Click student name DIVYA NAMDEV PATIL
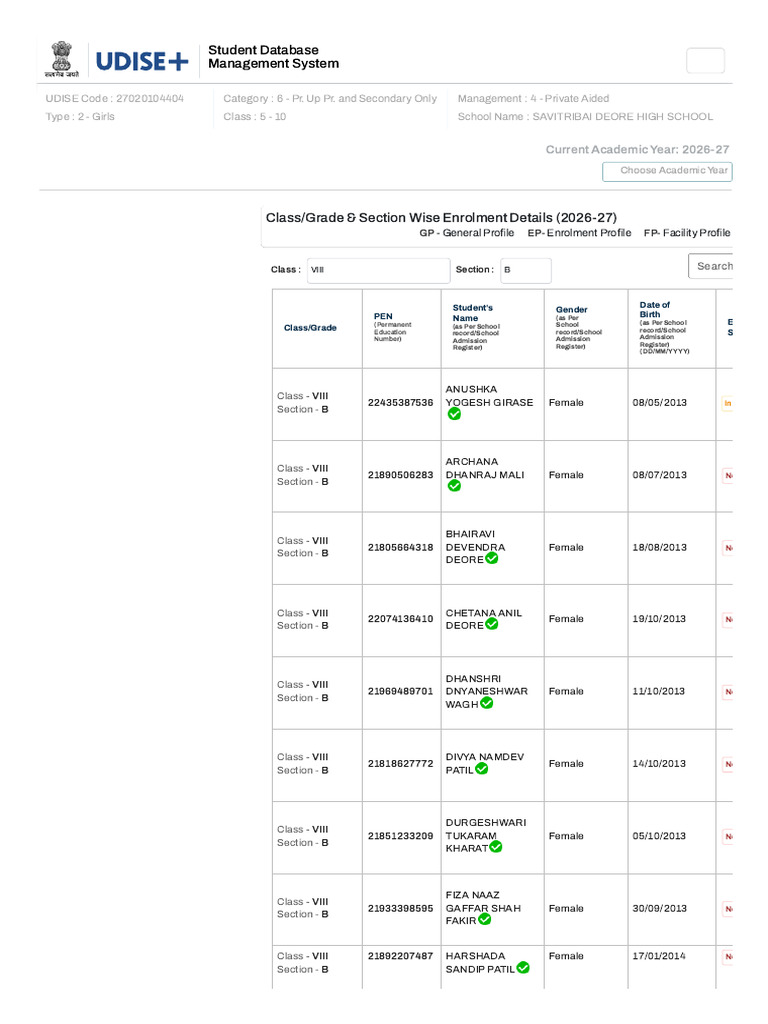 click(x=485, y=763)
